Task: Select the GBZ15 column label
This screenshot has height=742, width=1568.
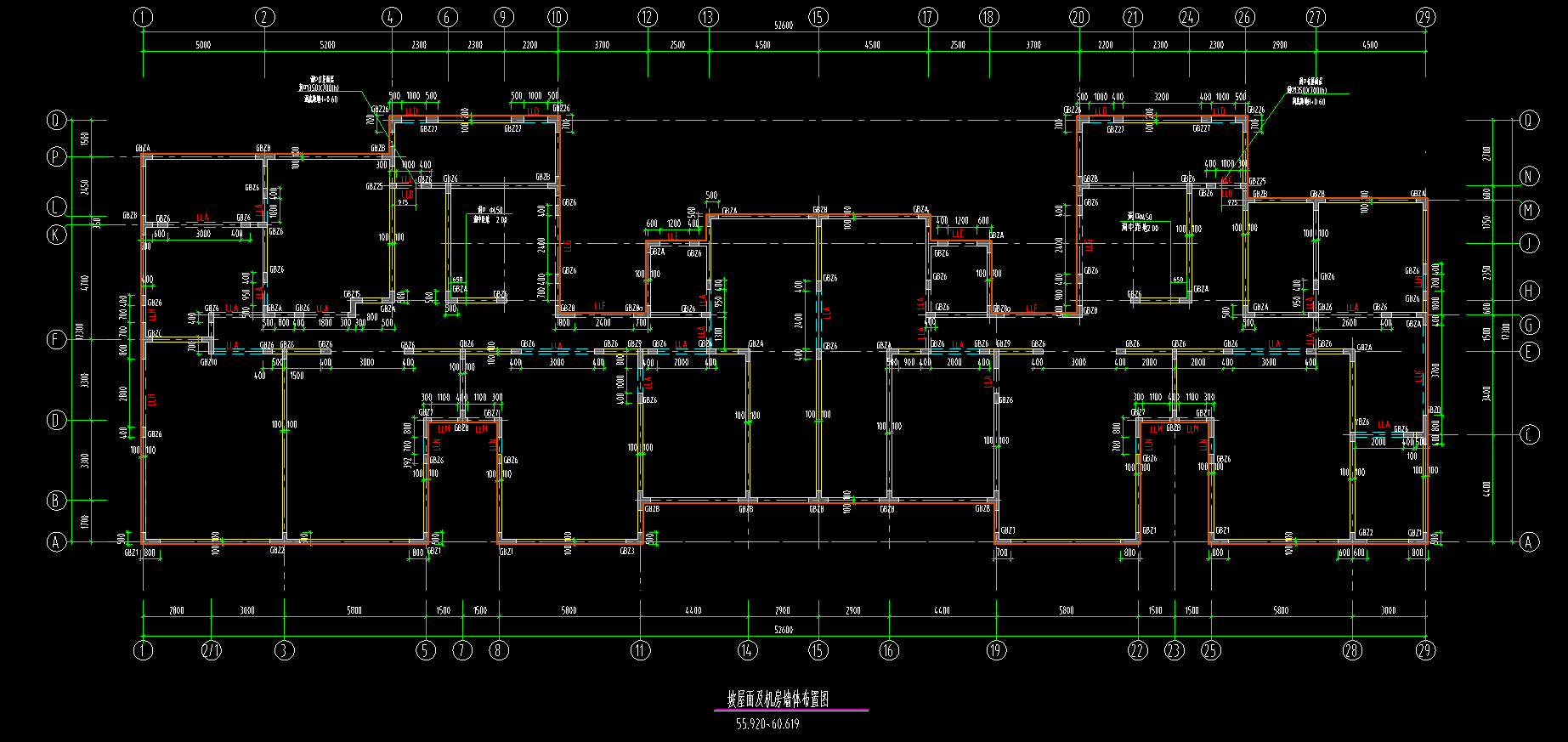Action: 352,294
